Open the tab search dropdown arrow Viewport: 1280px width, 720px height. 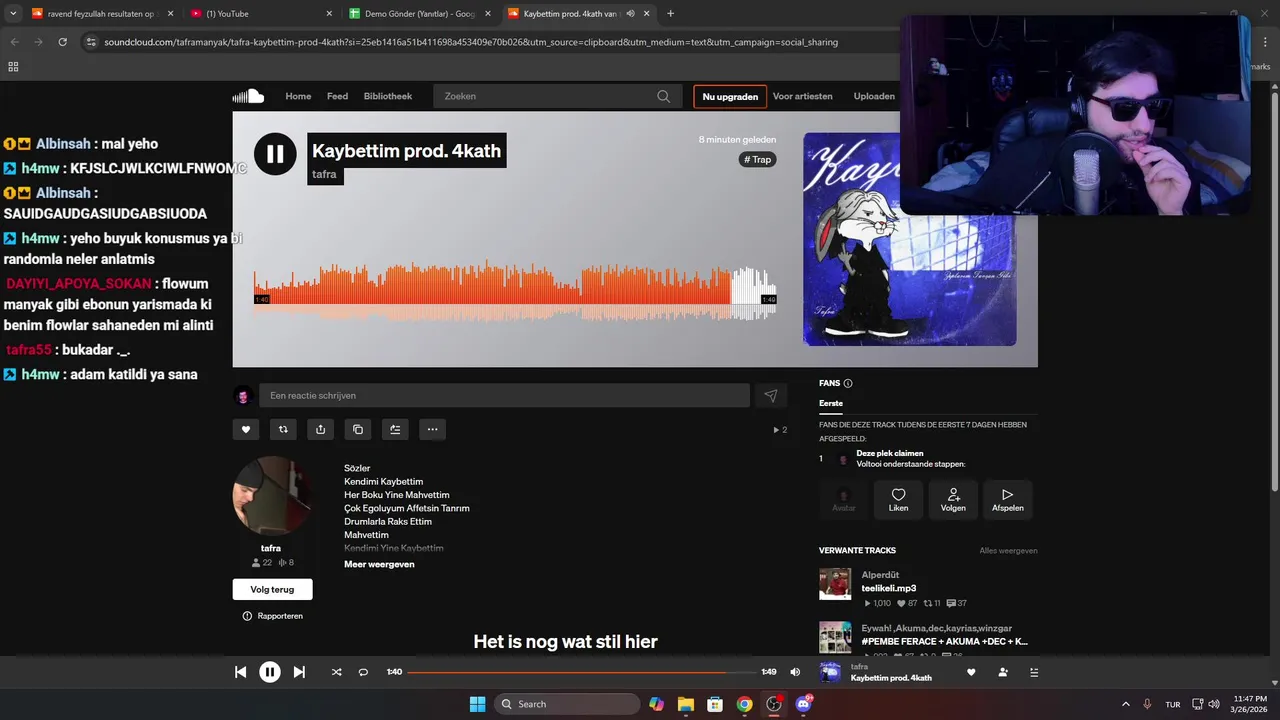pyautogui.click(x=13, y=13)
